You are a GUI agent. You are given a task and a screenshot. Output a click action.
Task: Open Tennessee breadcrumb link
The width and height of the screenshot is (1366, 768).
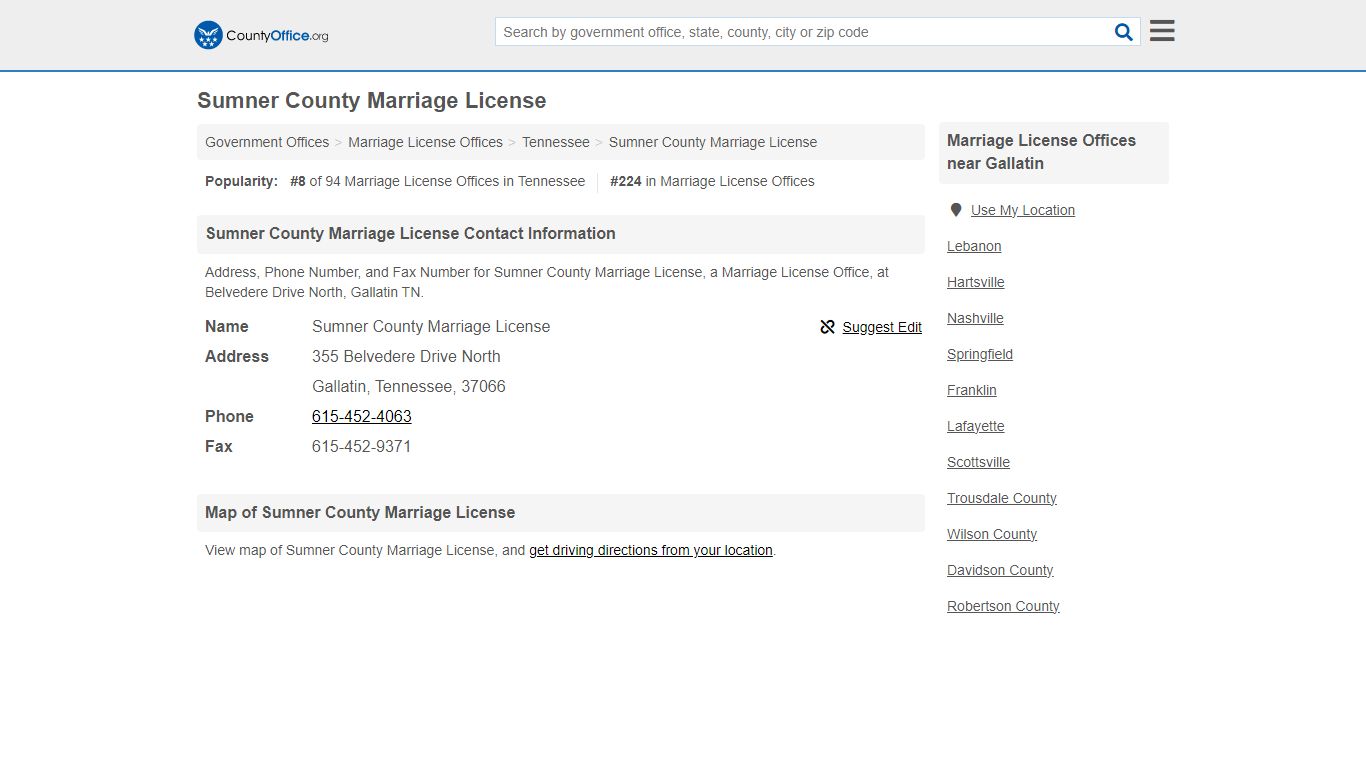(556, 142)
